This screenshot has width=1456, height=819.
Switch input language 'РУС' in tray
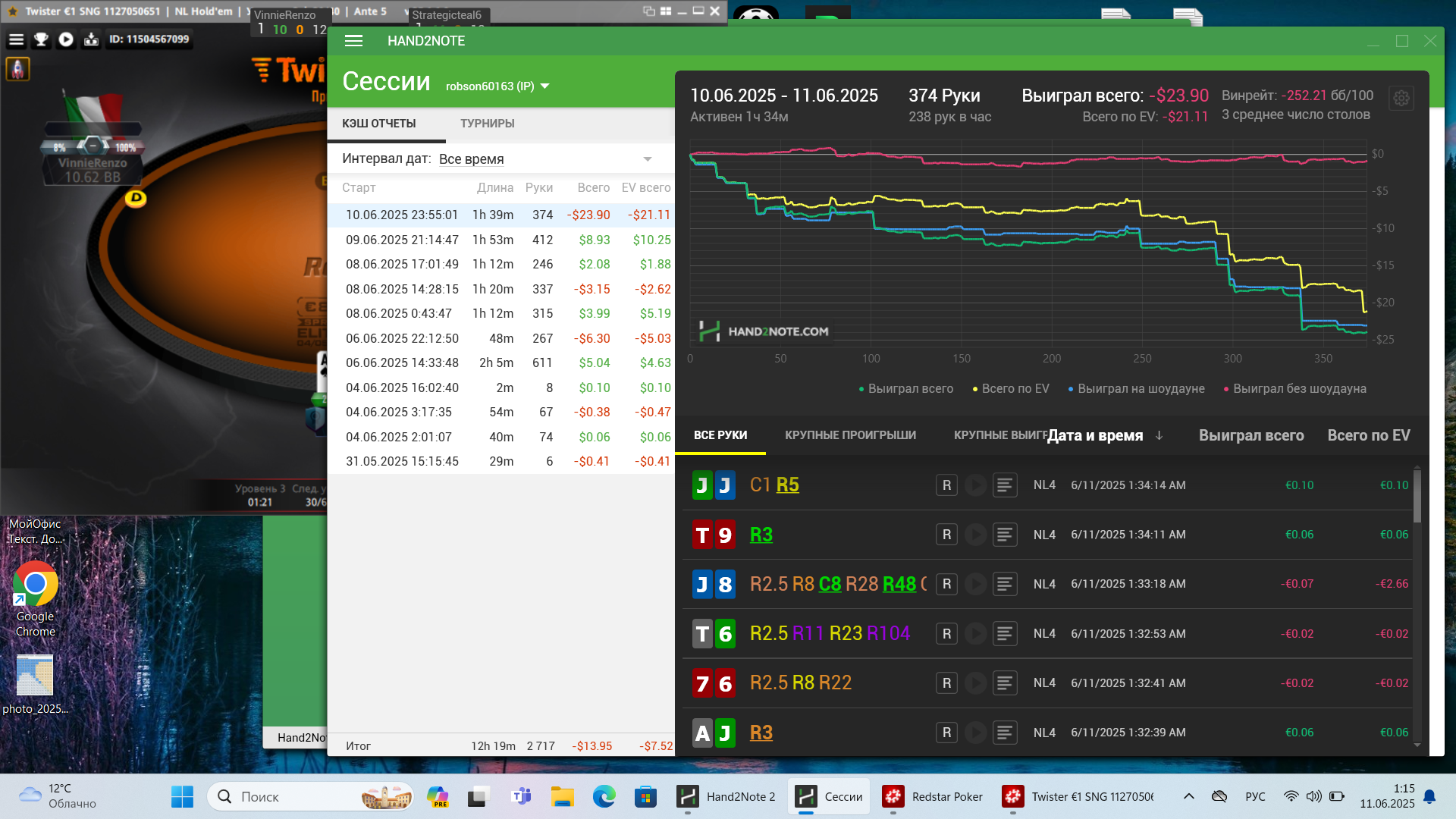tap(1255, 796)
